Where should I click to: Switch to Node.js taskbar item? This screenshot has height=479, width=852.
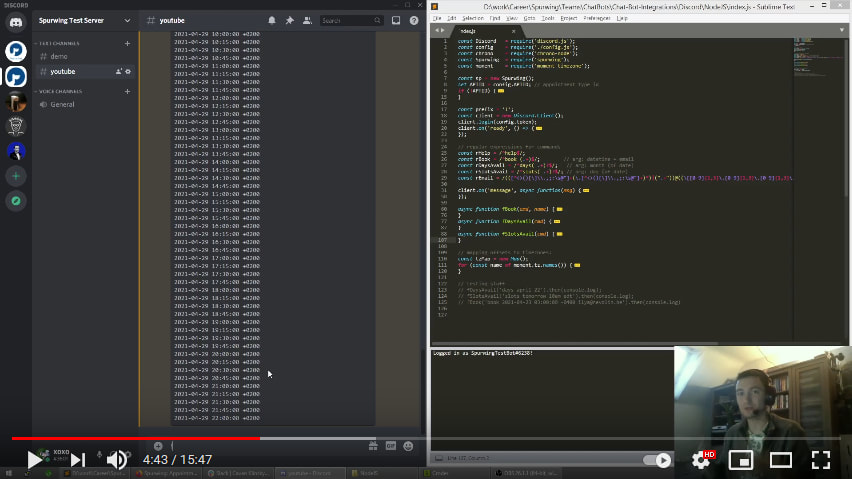coord(383,474)
